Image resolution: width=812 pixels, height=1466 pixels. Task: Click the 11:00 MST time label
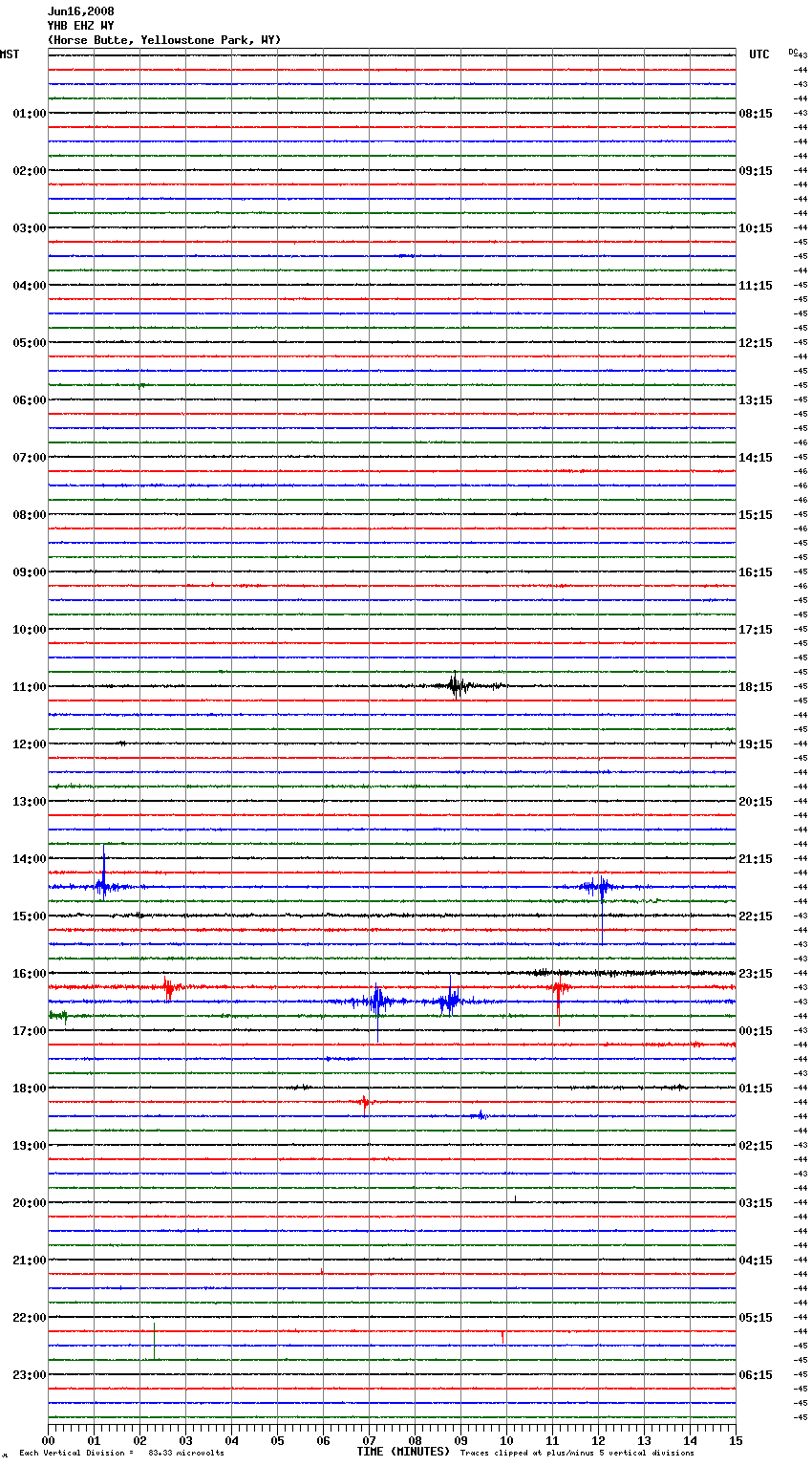[x=30, y=687]
